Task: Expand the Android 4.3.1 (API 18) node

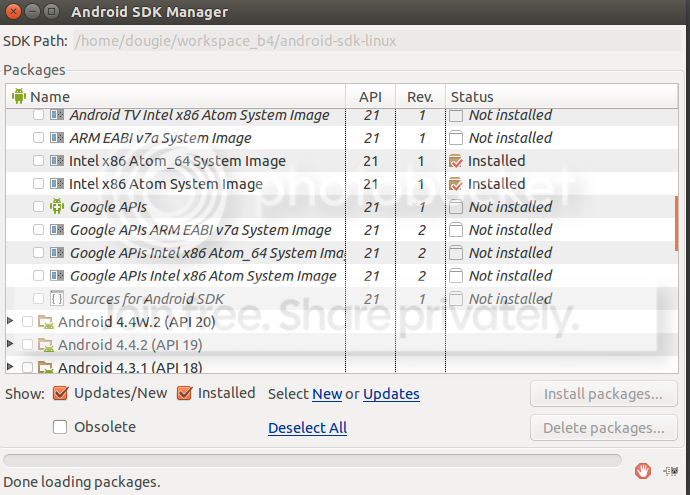Action: pyautogui.click(x=11, y=367)
